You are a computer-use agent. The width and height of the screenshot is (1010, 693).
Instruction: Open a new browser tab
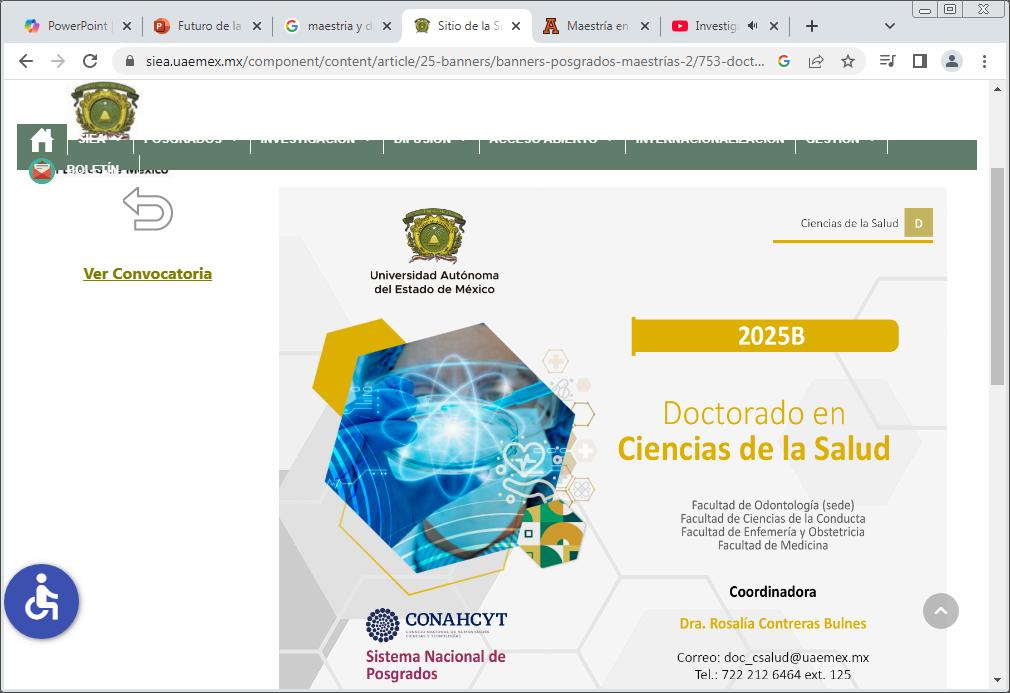pos(812,26)
